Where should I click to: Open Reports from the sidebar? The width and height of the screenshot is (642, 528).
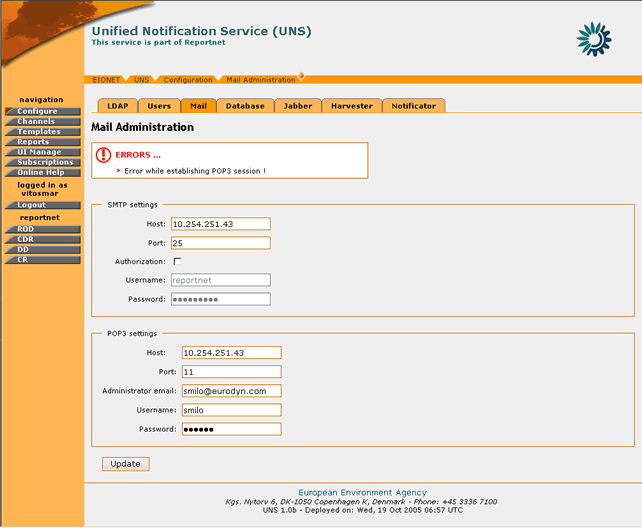coord(43,142)
